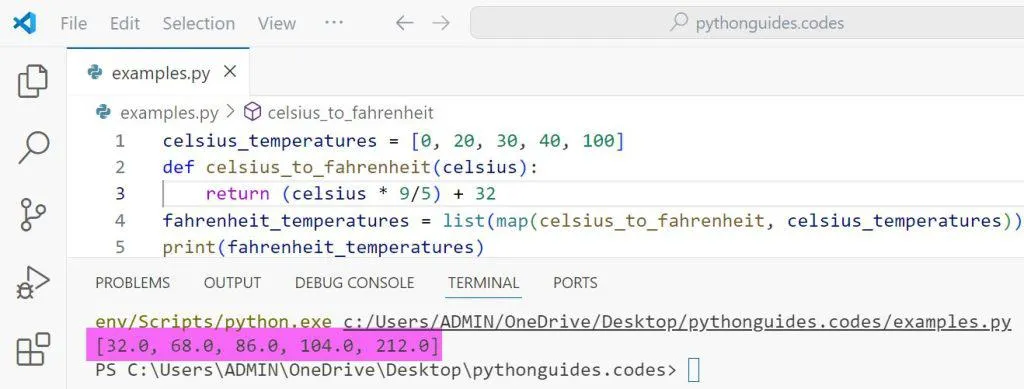Switch to the DEBUG CONSOLE panel tab
Screen dimensions: 1024x389
355,283
